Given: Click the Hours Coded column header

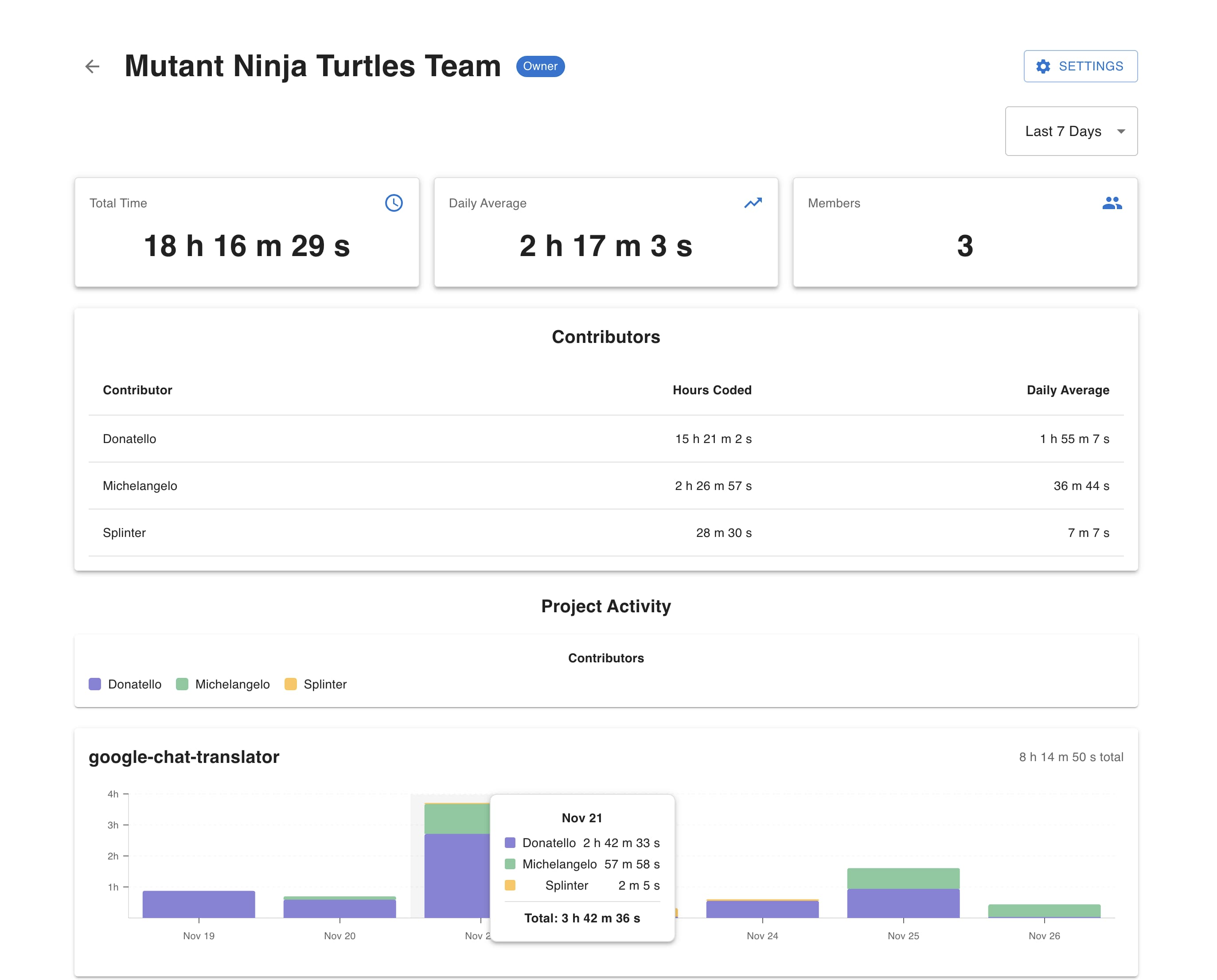Looking at the screenshot, I should tap(712, 389).
